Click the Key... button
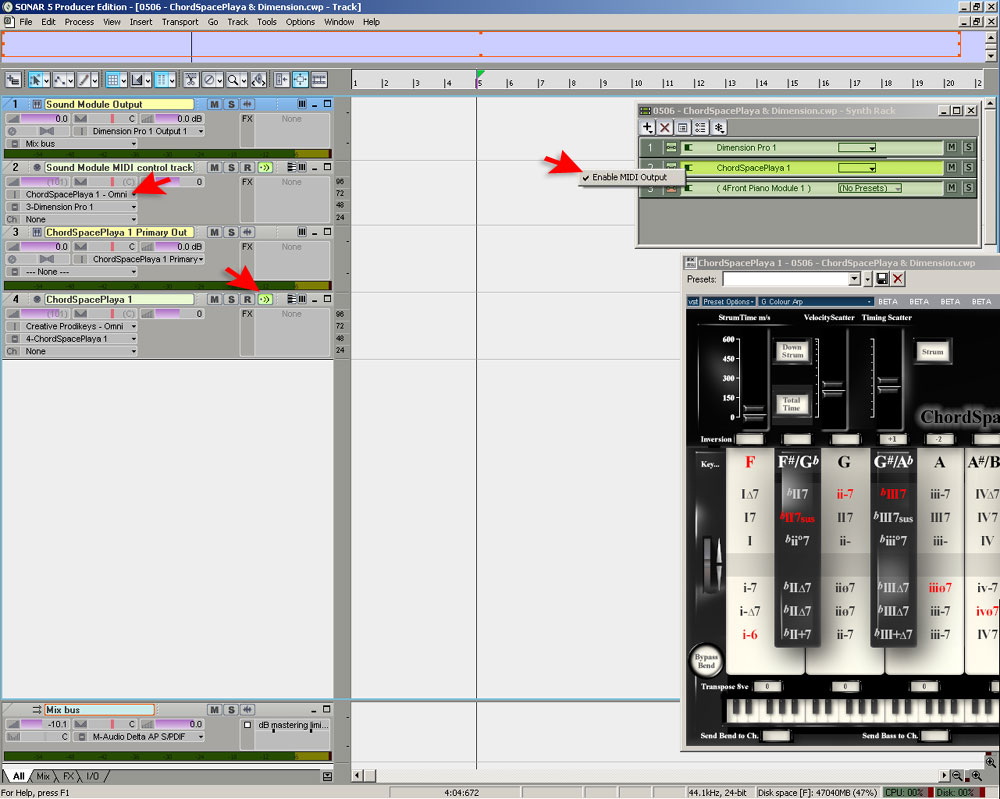The width and height of the screenshot is (1000, 799). coord(710,464)
